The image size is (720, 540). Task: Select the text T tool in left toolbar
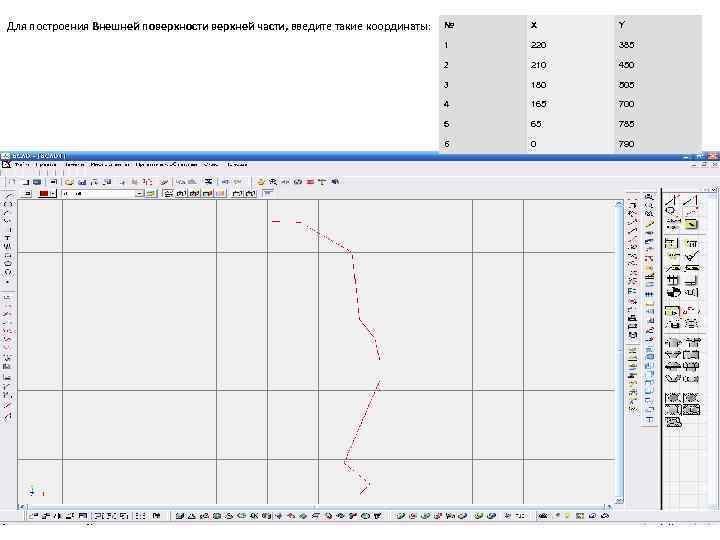(7, 237)
